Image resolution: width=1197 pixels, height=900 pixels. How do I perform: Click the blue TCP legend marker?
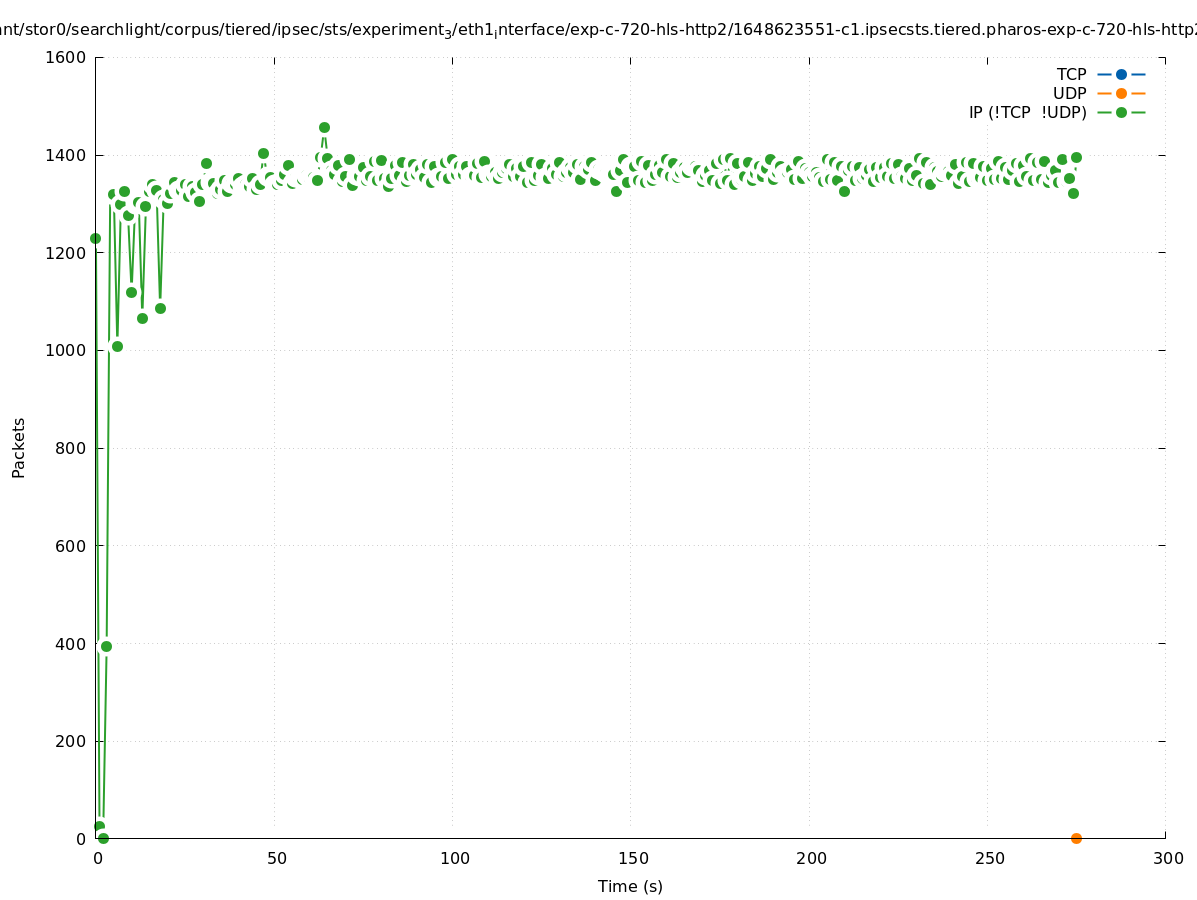click(1121, 74)
